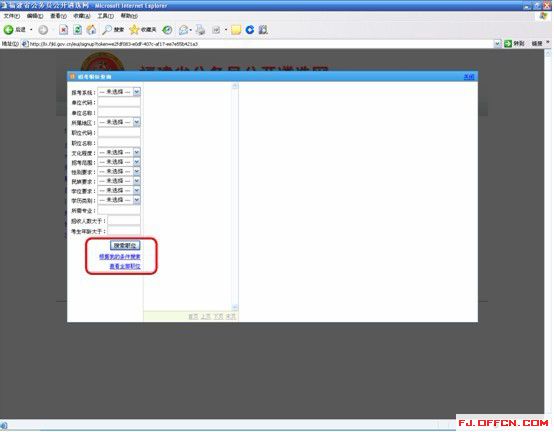Click the History clock toolbar icon

coord(167,30)
